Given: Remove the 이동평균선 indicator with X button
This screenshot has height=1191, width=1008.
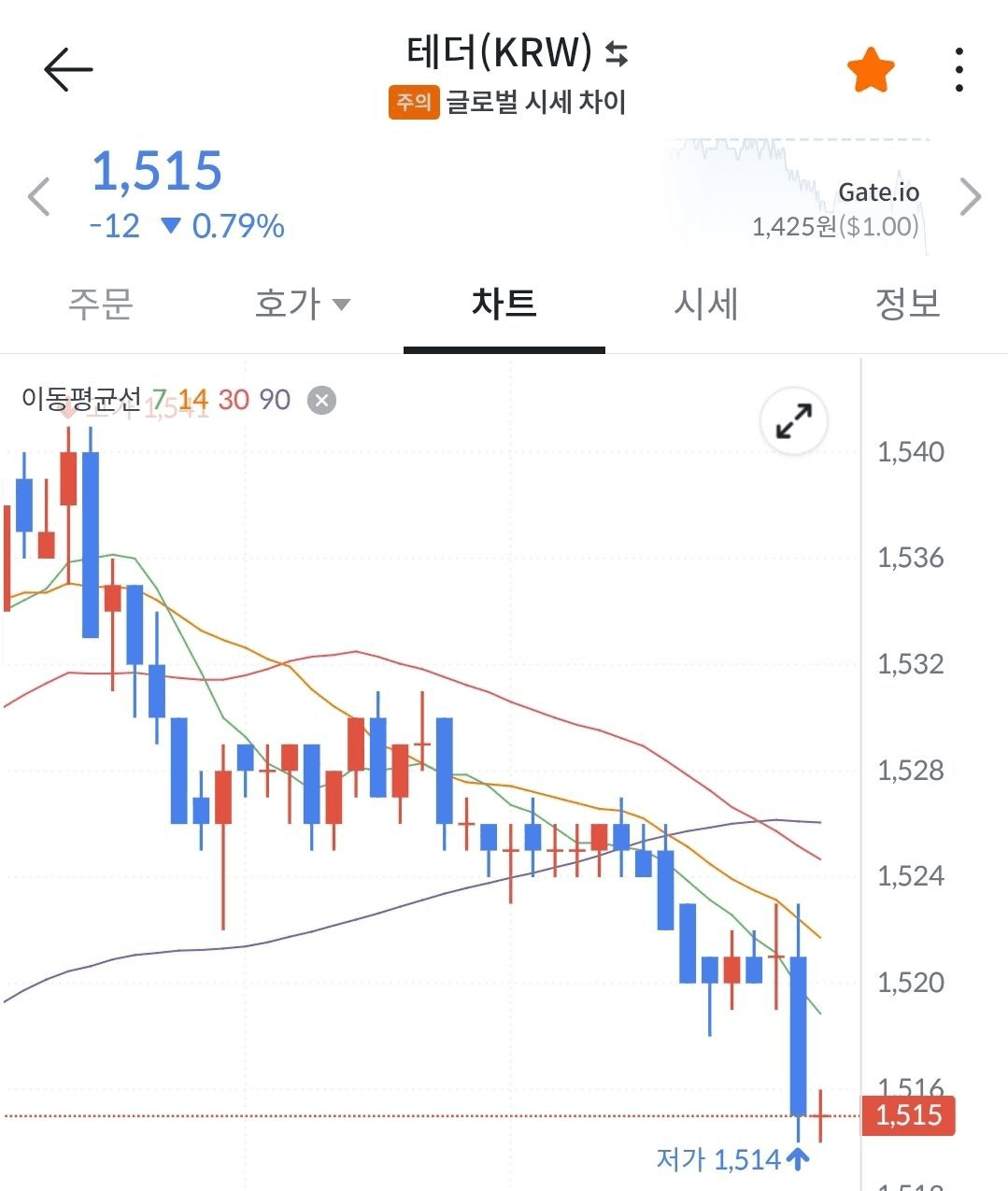Looking at the screenshot, I should point(321,401).
